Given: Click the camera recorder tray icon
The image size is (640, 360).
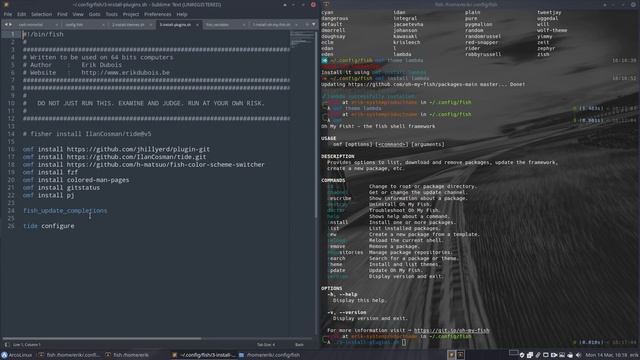Looking at the screenshot, I should tap(554, 355).
